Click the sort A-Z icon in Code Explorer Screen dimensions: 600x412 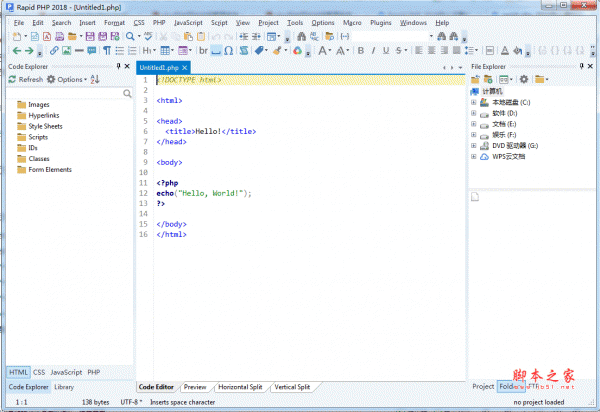tap(95, 79)
